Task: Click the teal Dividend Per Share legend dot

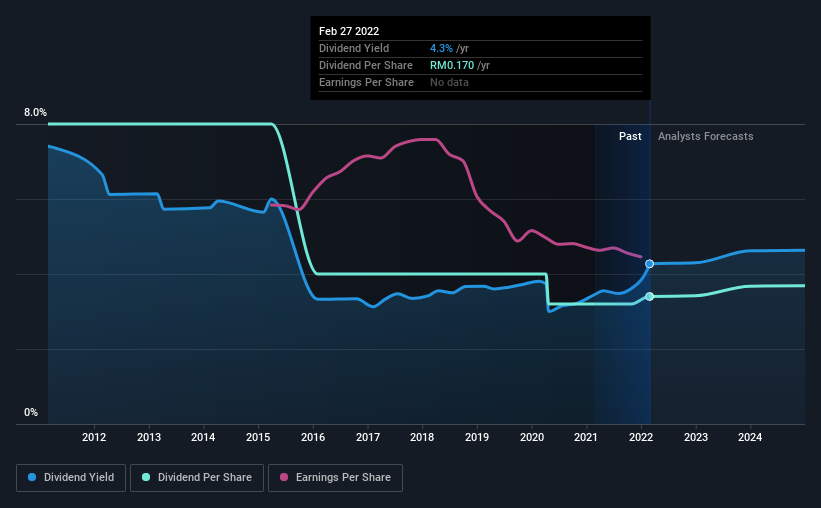Action: (x=146, y=477)
